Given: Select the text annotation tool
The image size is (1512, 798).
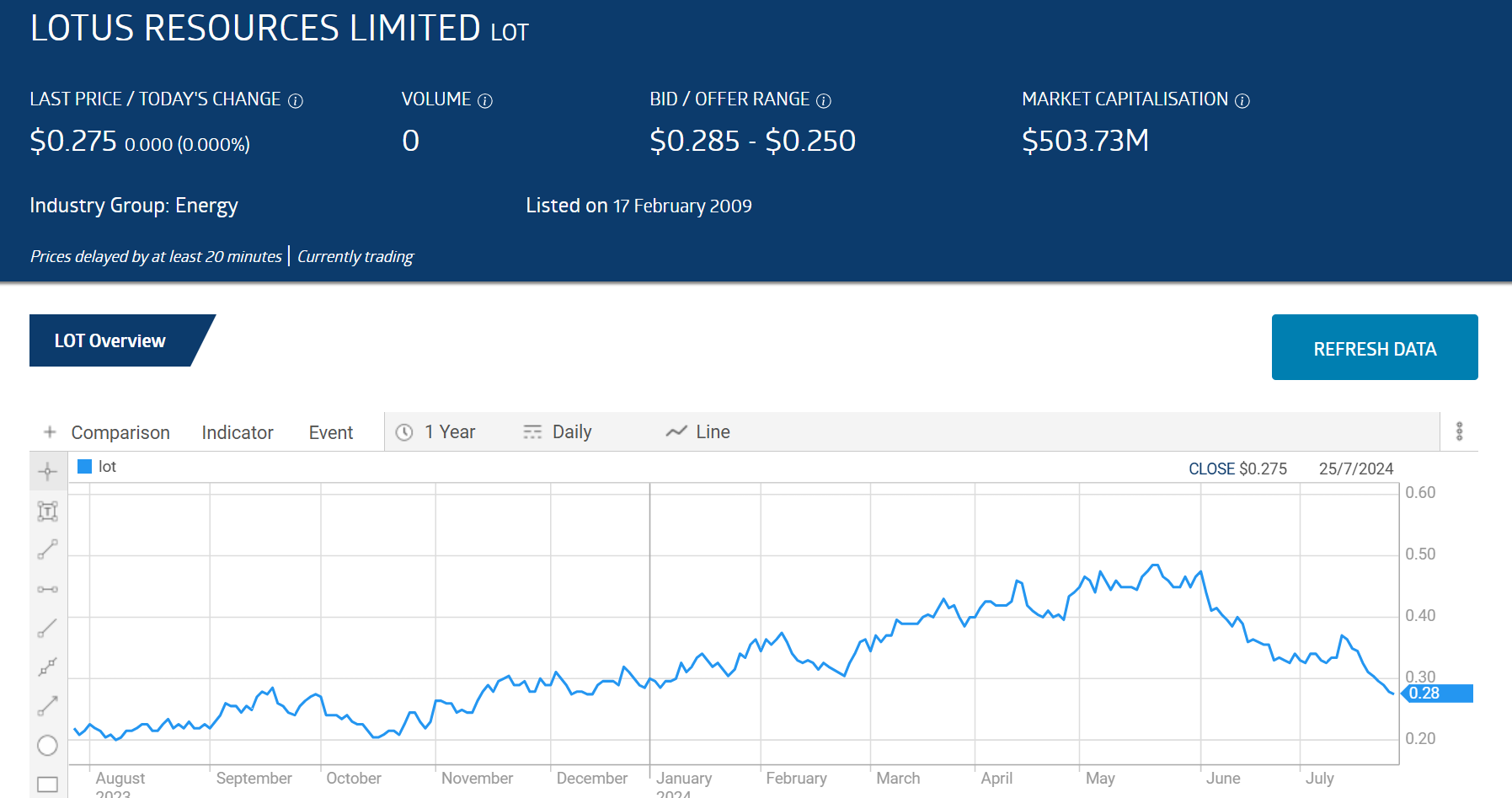Looking at the screenshot, I should tap(48, 511).
